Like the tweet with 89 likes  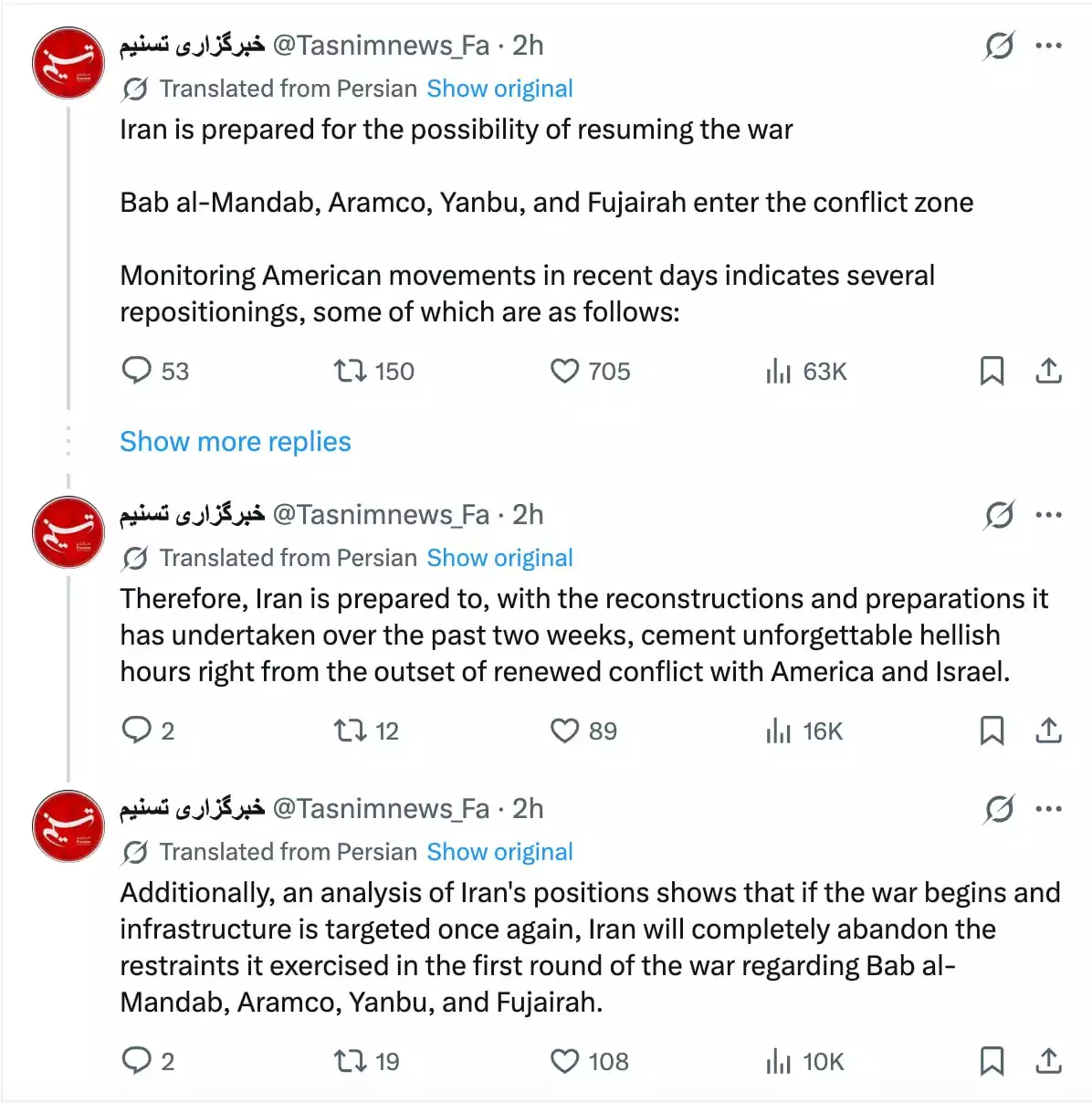coord(565,730)
